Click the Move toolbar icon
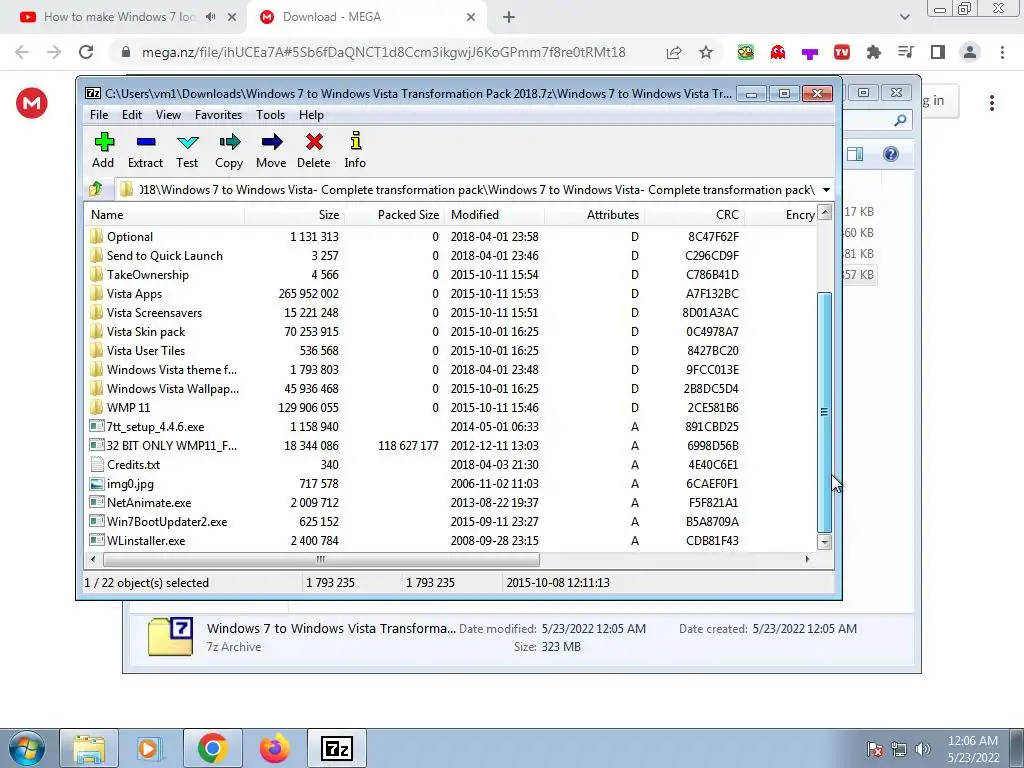1024x768 pixels. click(271, 150)
